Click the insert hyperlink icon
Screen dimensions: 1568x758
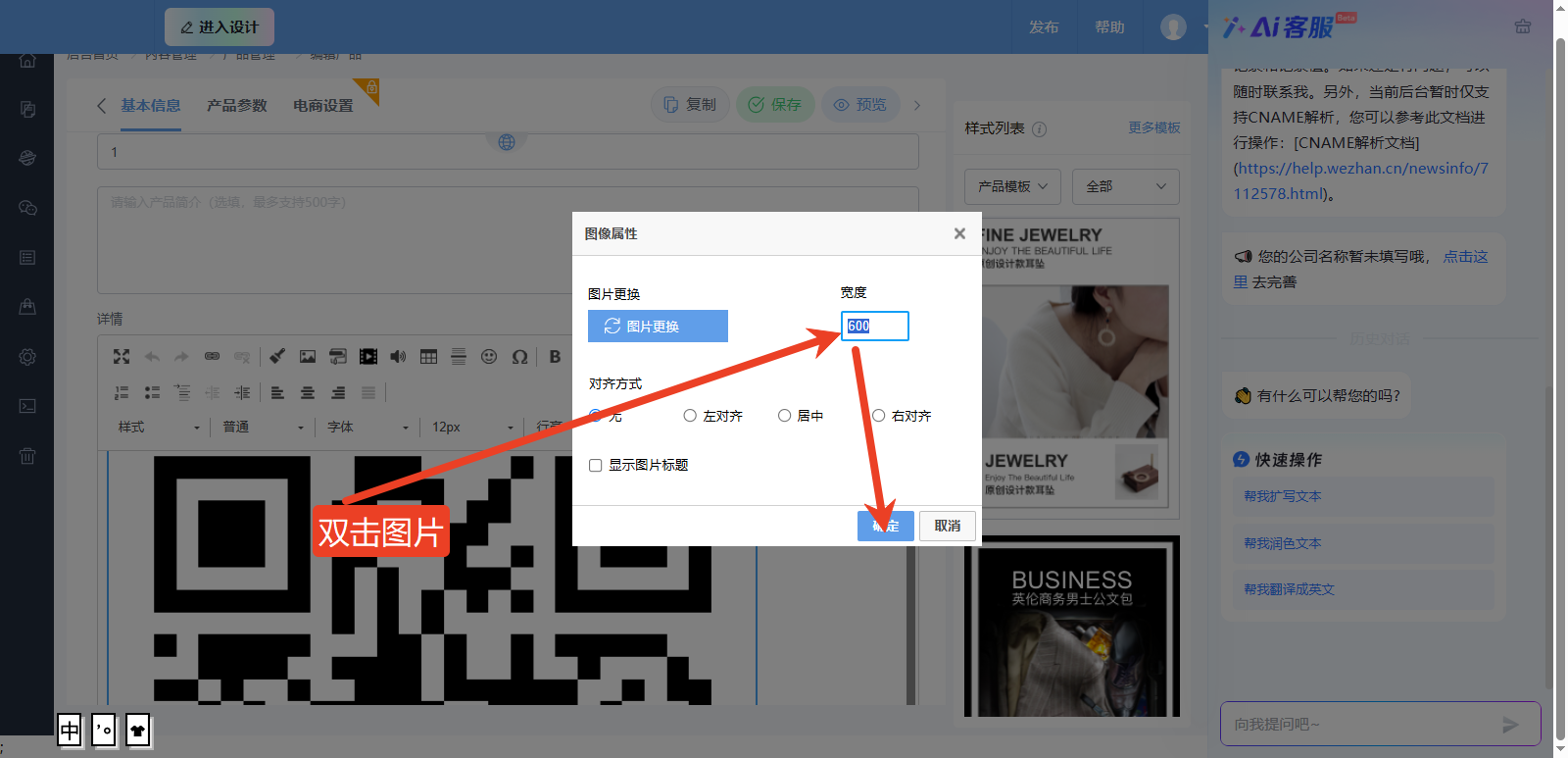pos(212,357)
